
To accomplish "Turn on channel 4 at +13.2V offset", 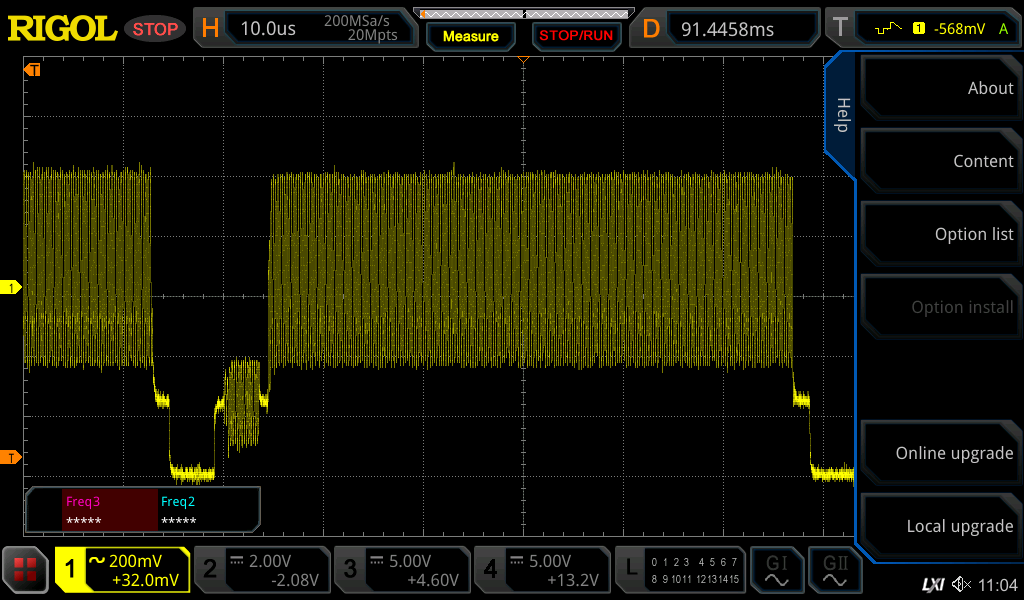I will (x=541, y=570).
